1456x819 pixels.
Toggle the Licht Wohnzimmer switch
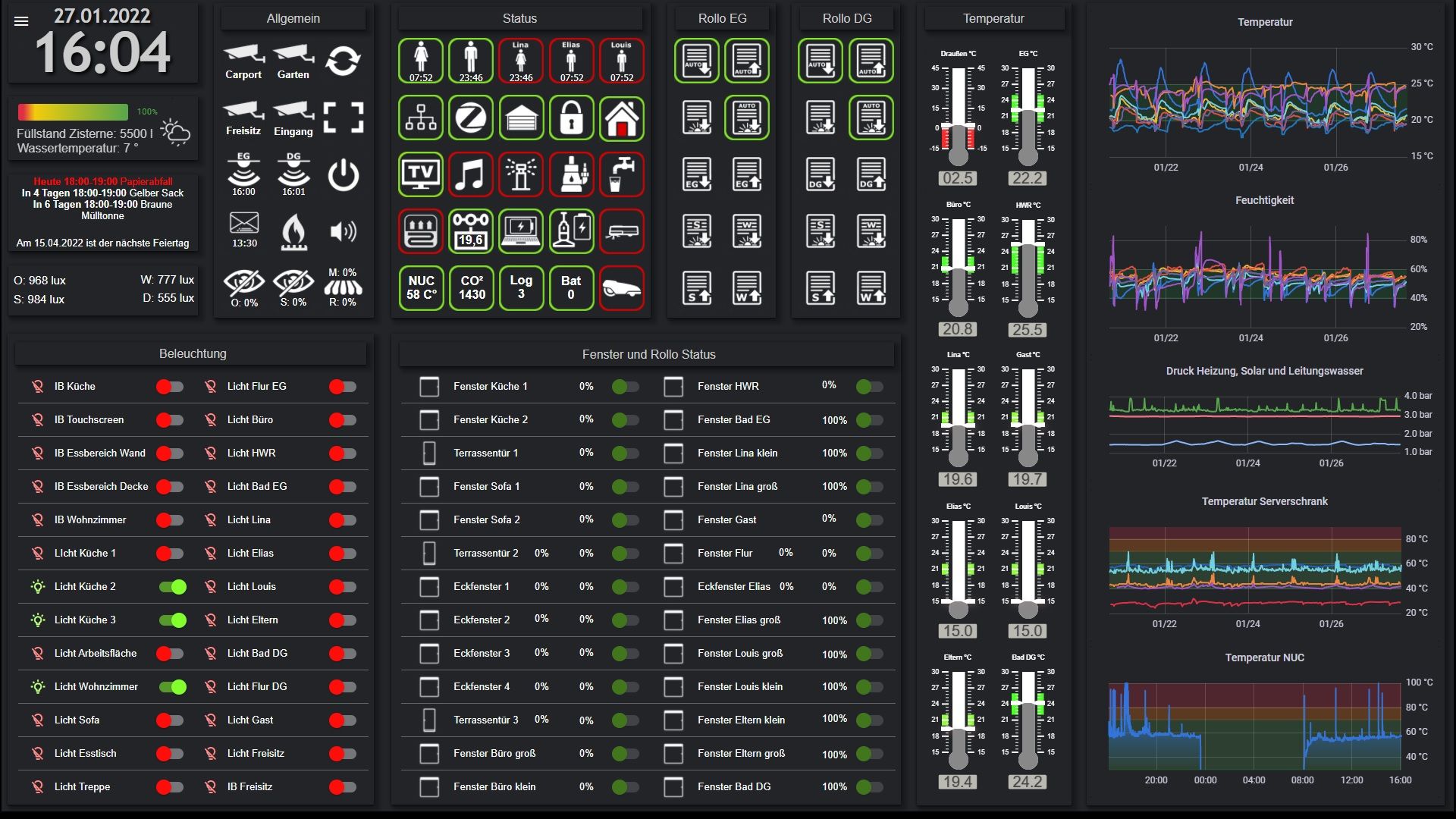[x=173, y=686]
